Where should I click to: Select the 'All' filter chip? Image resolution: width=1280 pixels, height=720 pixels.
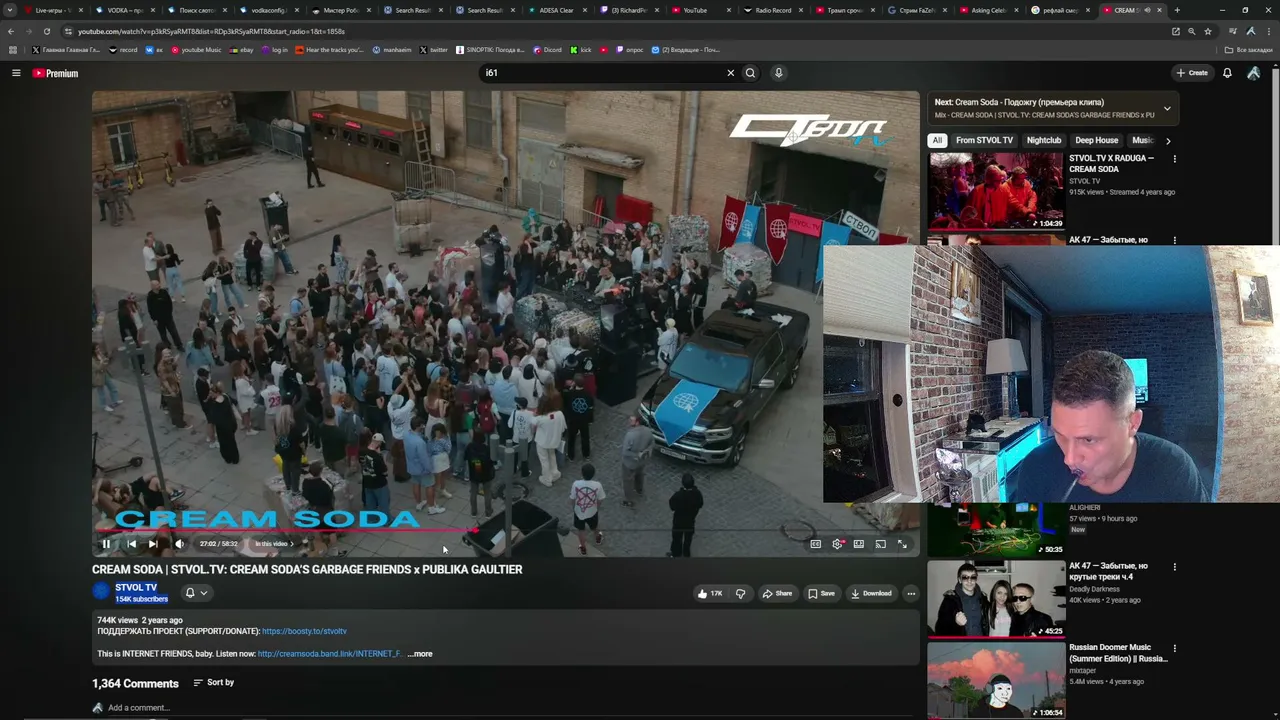point(937,141)
